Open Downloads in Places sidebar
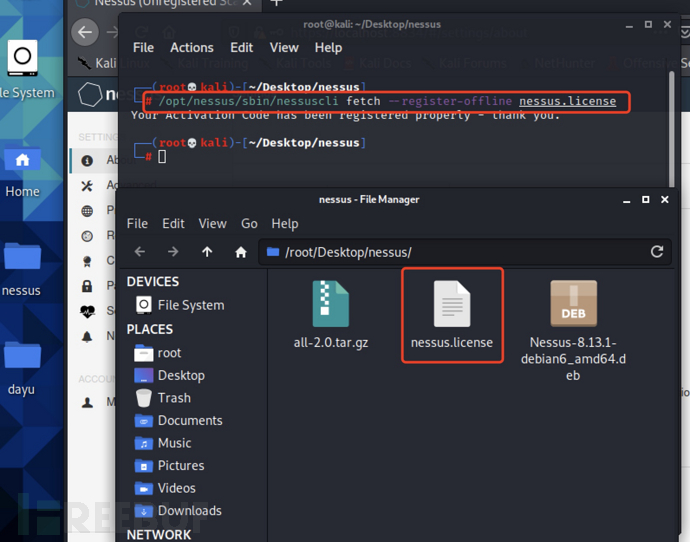This screenshot has width=690, height=542. pyautogui.click(x=178, y=510)
